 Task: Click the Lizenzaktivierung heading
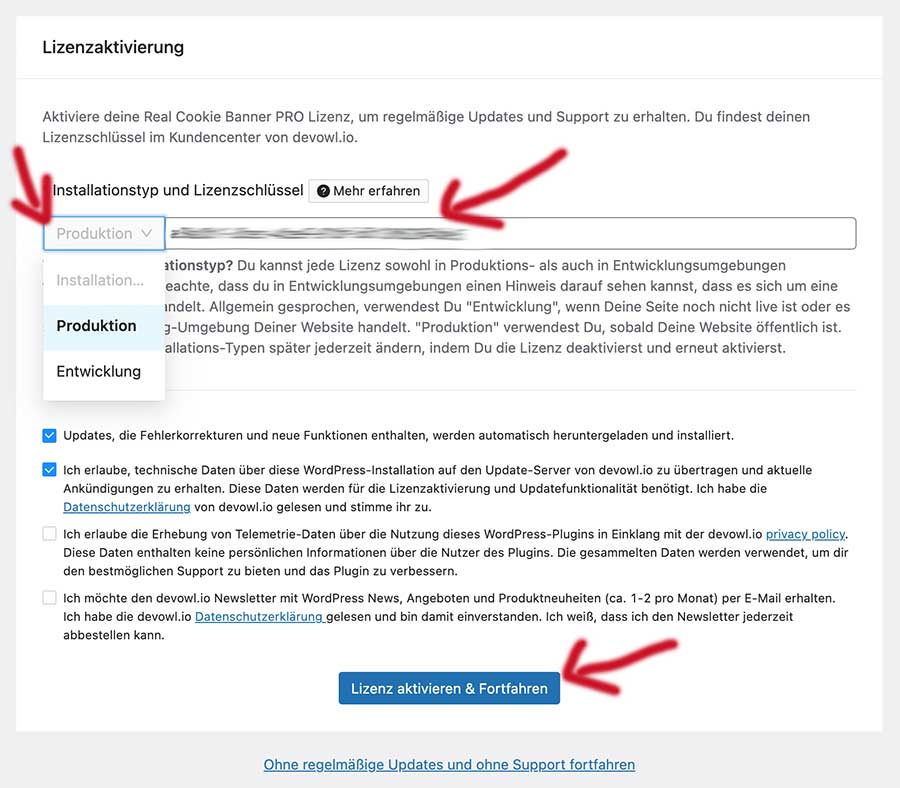coord(113,47)
